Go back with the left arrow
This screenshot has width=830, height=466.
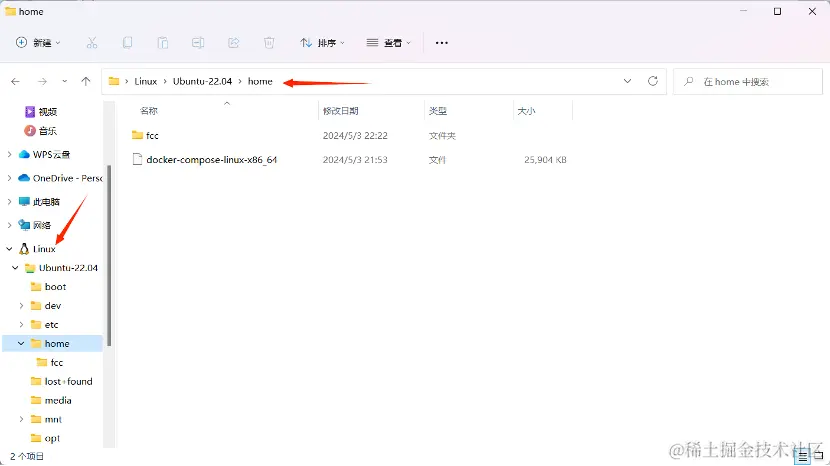tap(15, 82)
